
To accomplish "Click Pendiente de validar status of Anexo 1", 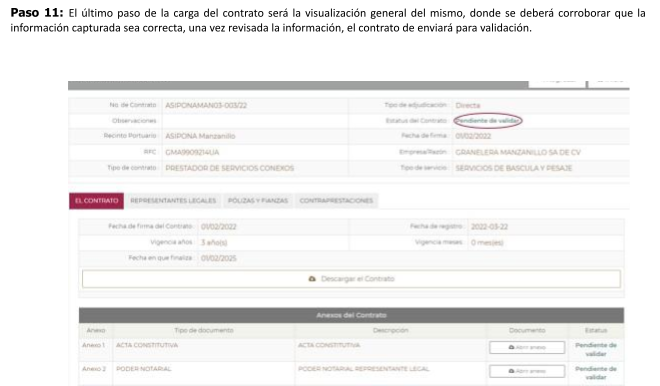I will (x=596, y=349).
